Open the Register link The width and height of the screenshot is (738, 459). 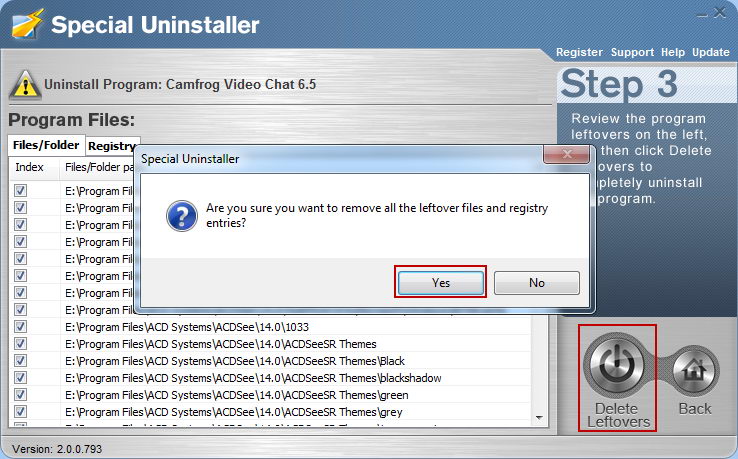point(579,52)
